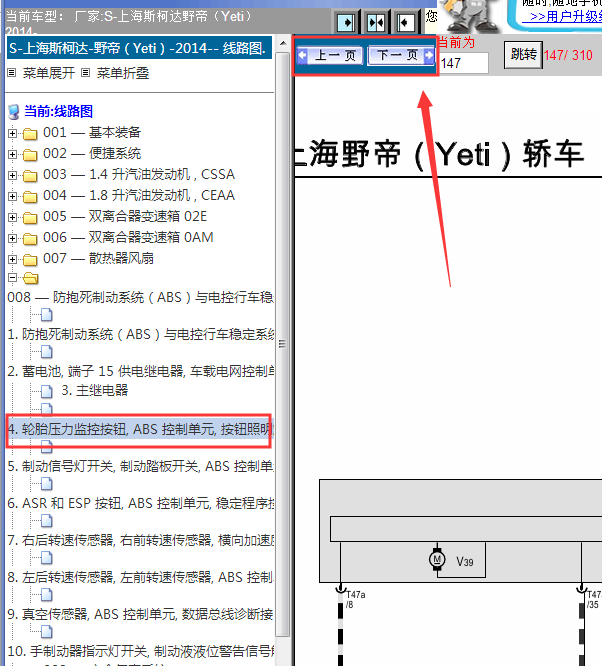
Task: Open page 4. 轮胎压力监控按钮
Action: 141,429
